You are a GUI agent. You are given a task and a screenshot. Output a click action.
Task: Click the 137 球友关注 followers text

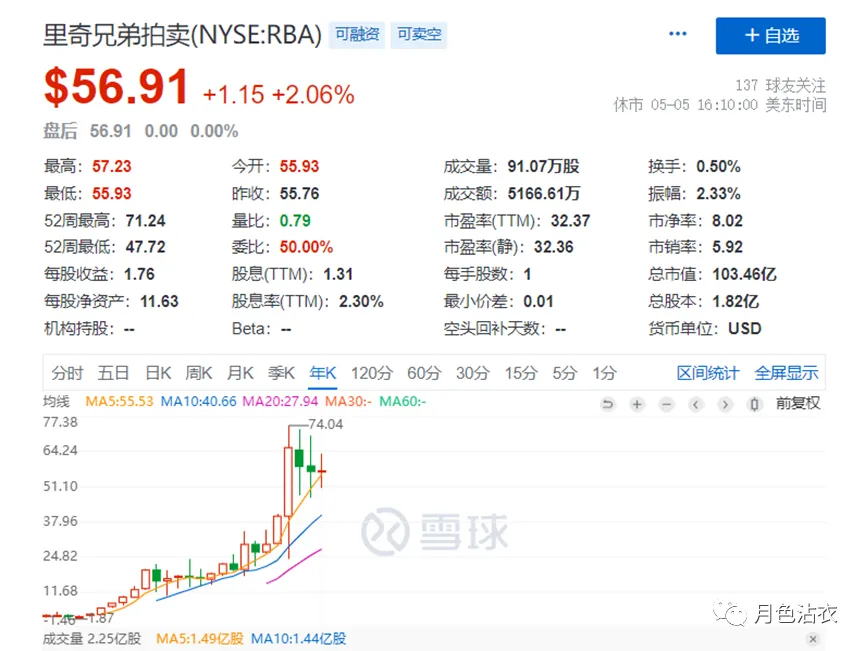coord(780,85)
